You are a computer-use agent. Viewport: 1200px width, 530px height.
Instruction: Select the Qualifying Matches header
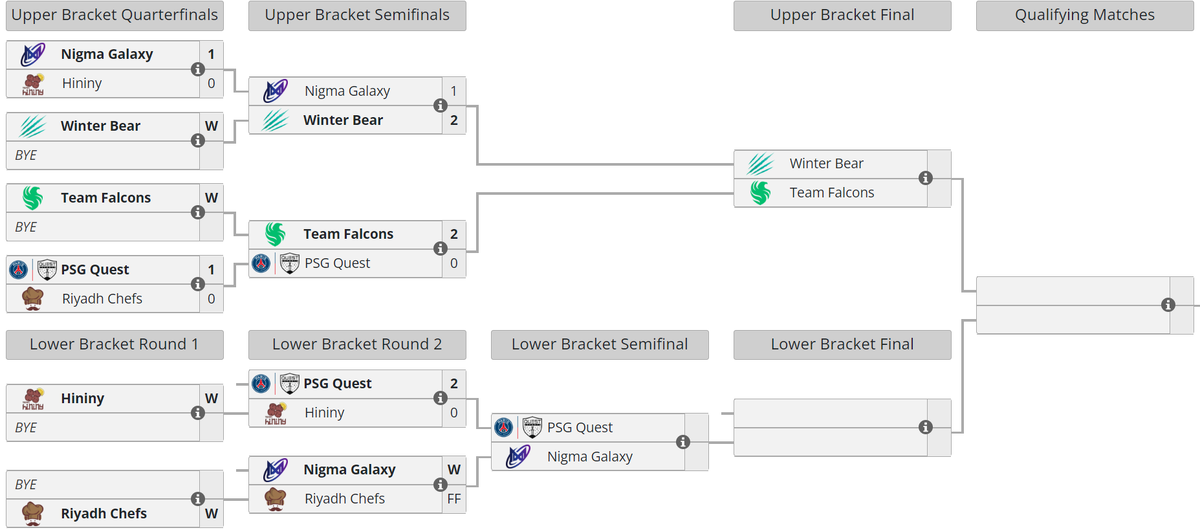1085,15
